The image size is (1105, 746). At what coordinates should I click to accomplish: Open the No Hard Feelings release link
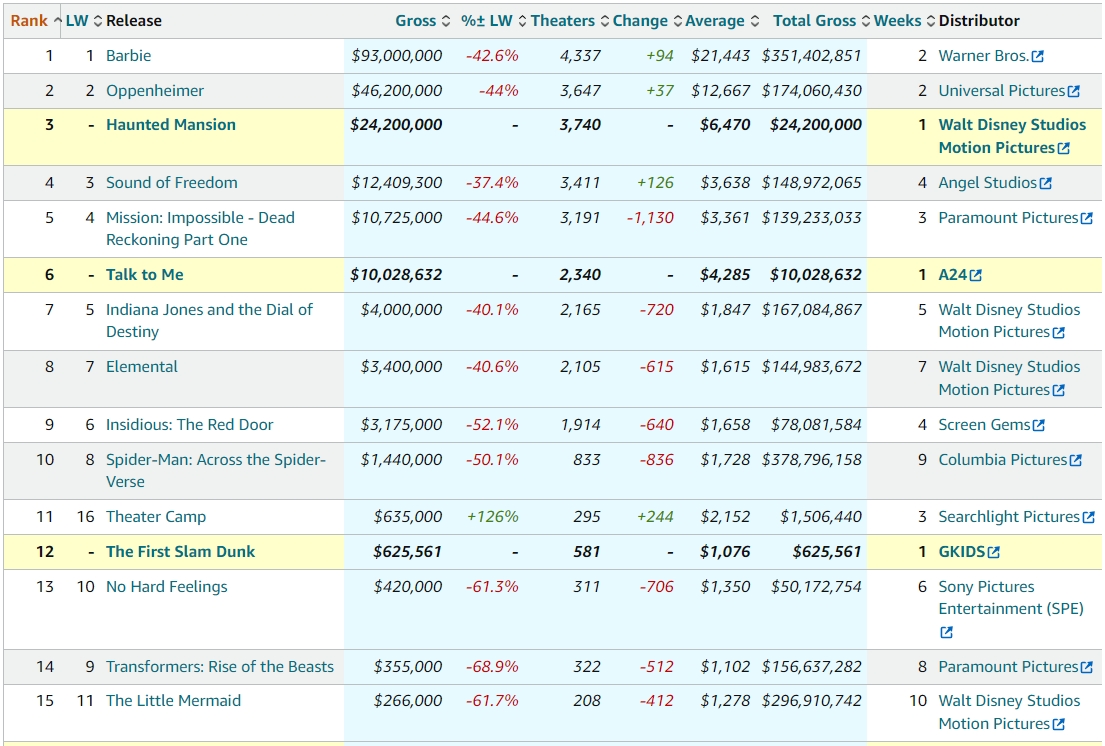click(x=167, y=587)
